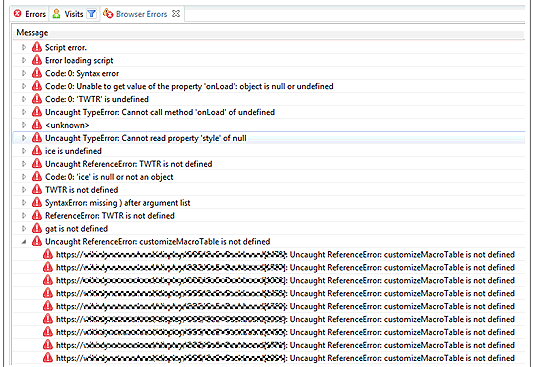
Task: Expand 'ReferenceError: TWTR is not defined' row
Action: [x=24, y=215]
